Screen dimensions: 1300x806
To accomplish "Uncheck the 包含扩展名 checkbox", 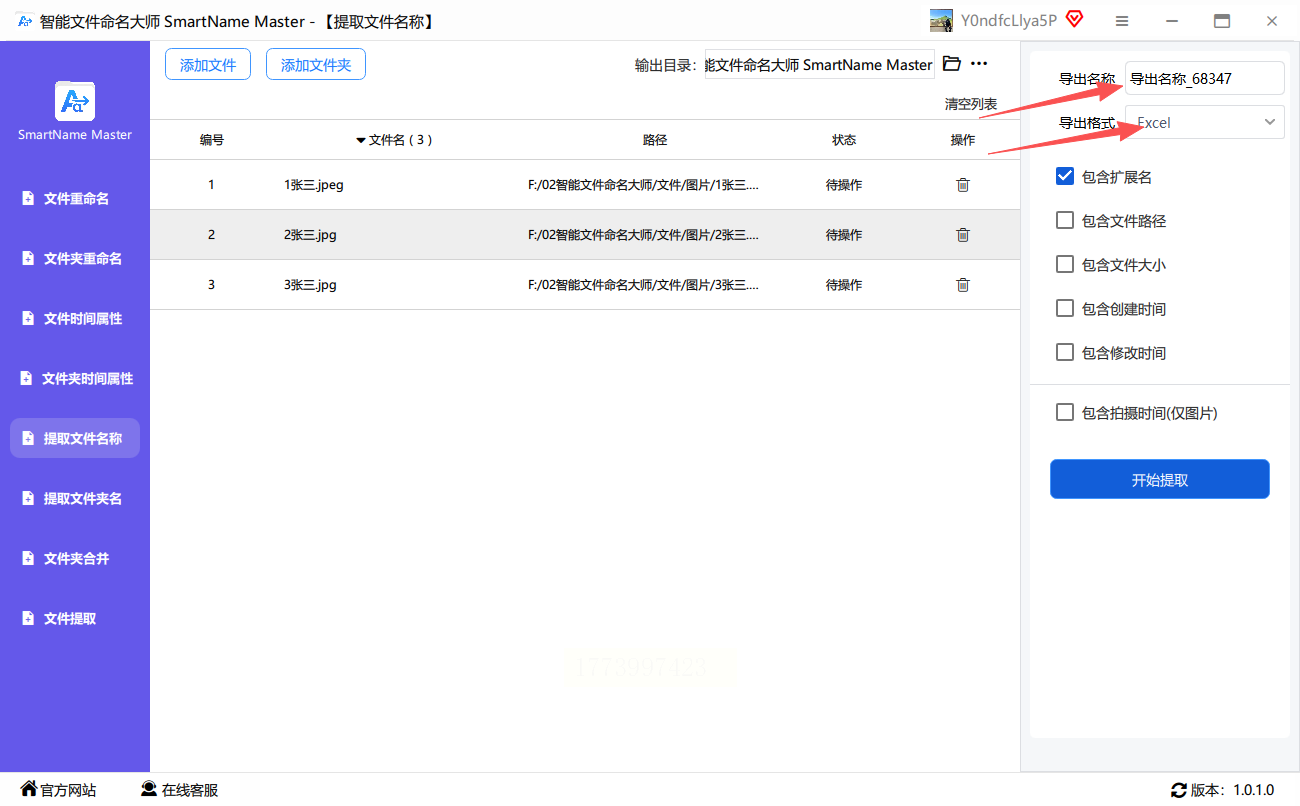I will point(1065,177).
